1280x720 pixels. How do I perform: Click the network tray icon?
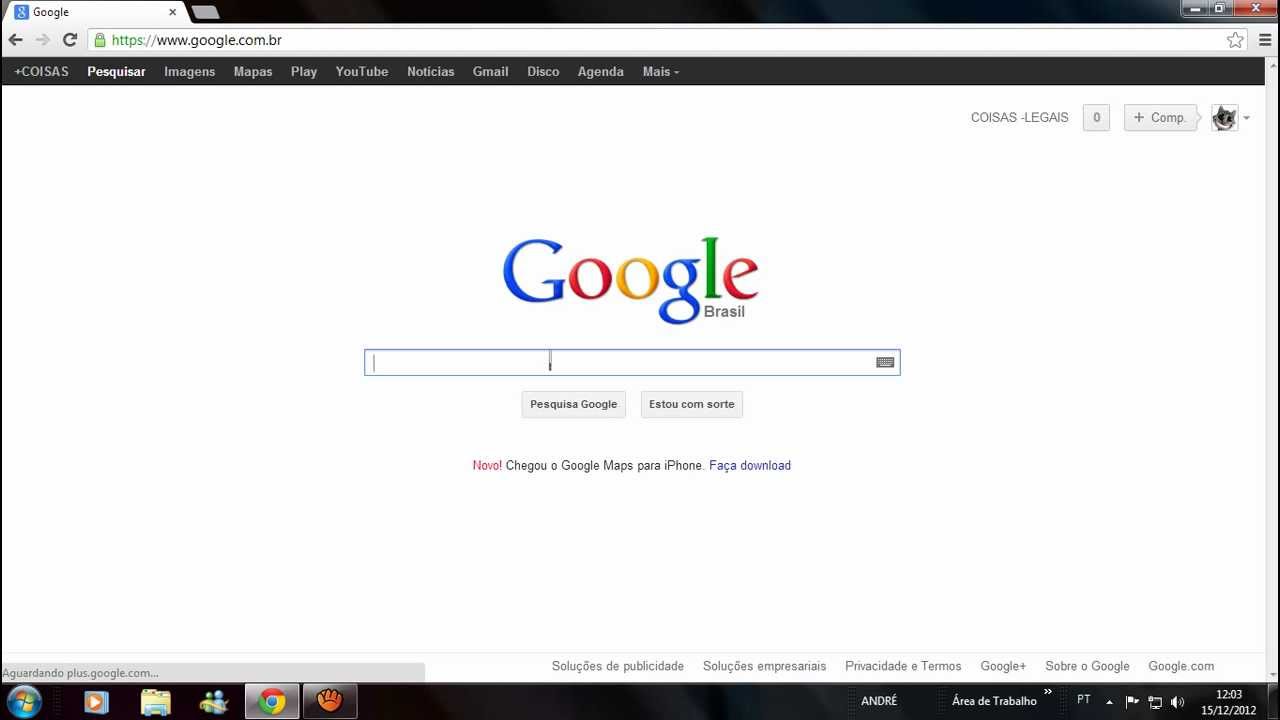(x=1155, y=702)
